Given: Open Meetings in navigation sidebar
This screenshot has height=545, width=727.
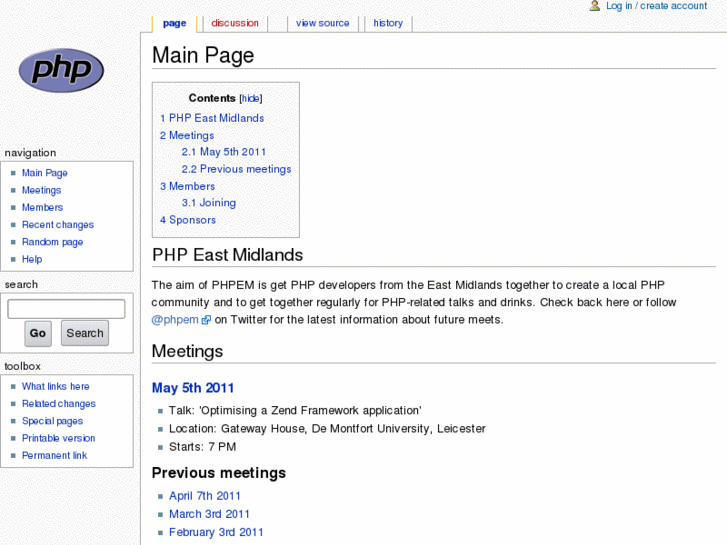Looking at the screenshot, I should pyautogui.click(x=41, y=190).
